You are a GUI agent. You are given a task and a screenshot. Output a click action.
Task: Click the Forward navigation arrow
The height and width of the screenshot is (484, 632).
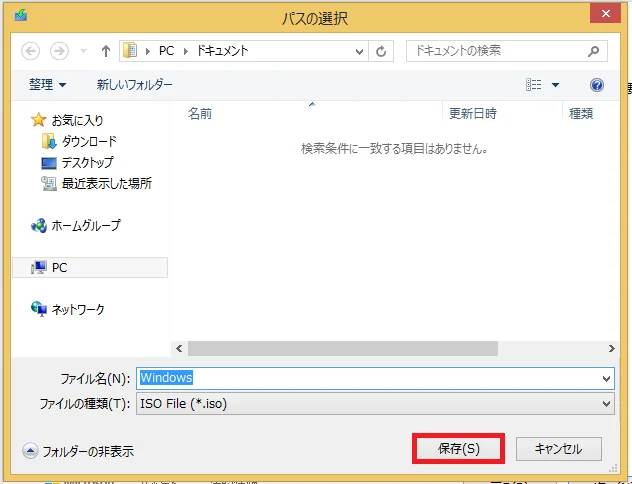pos(59,51)
